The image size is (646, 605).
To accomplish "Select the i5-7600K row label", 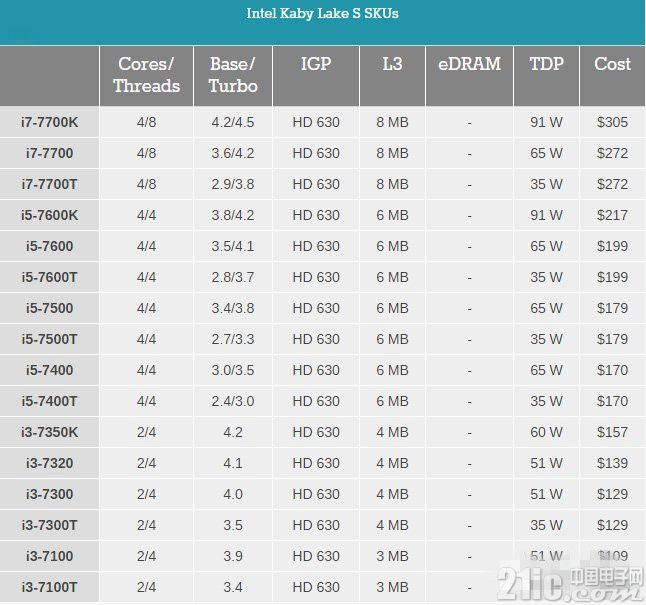I will point(49,215).
